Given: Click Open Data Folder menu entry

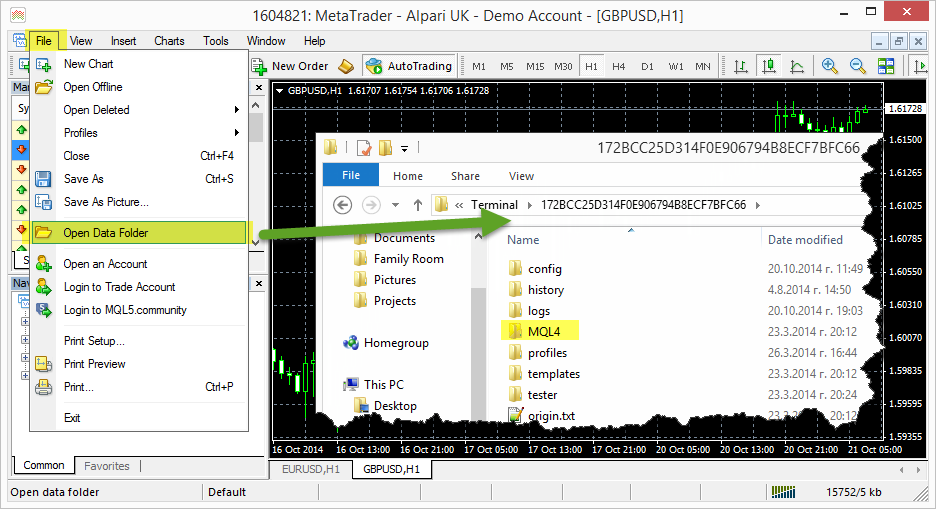Looking at the screenshot, I should pos(138,233).
